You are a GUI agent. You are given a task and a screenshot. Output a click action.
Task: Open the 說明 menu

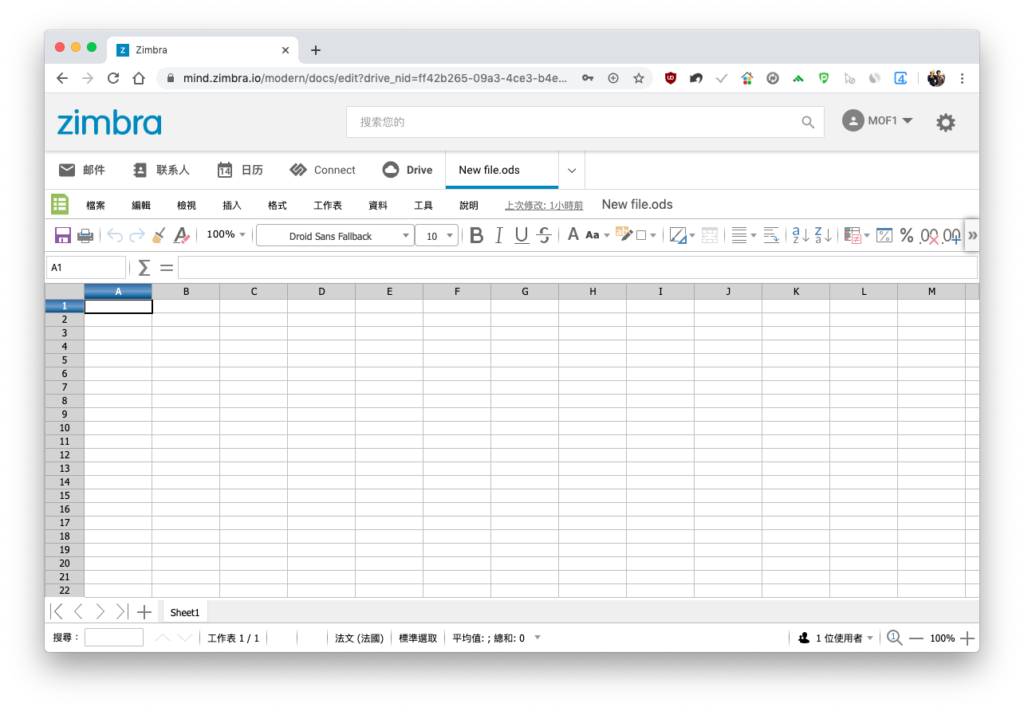tap(468, 205)
